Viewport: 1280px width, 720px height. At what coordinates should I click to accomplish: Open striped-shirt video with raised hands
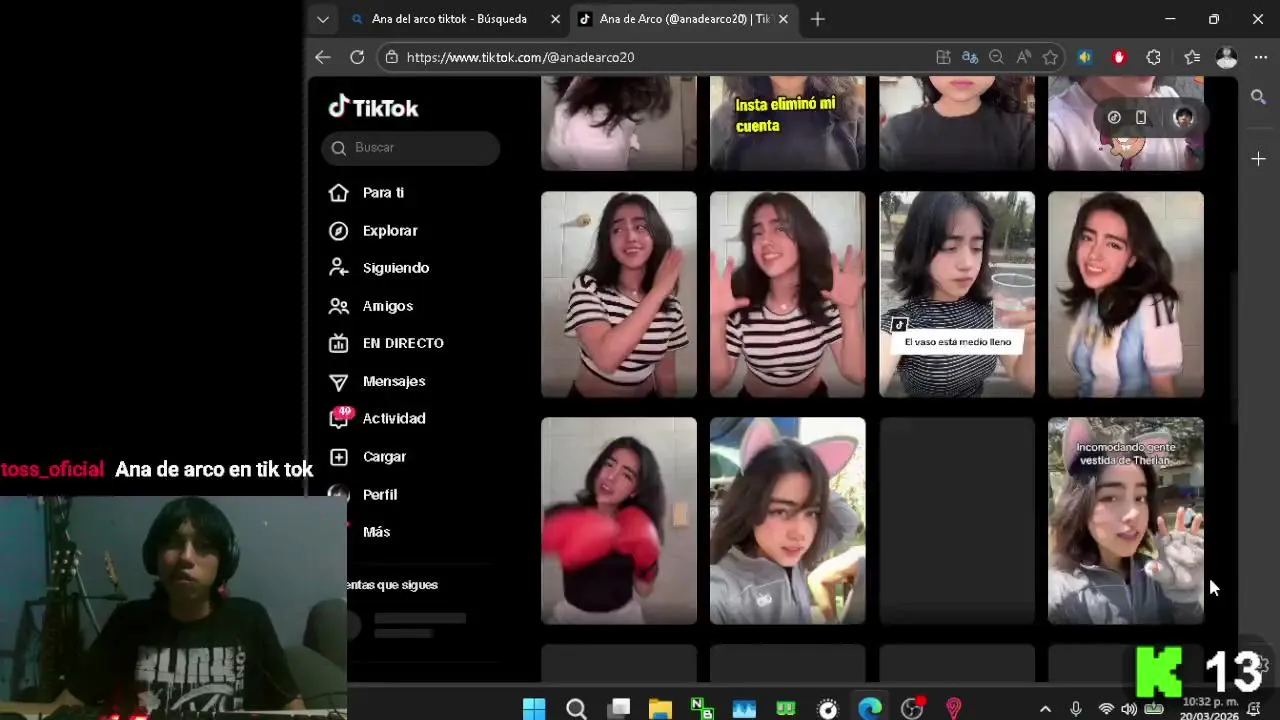pos(788,295)
